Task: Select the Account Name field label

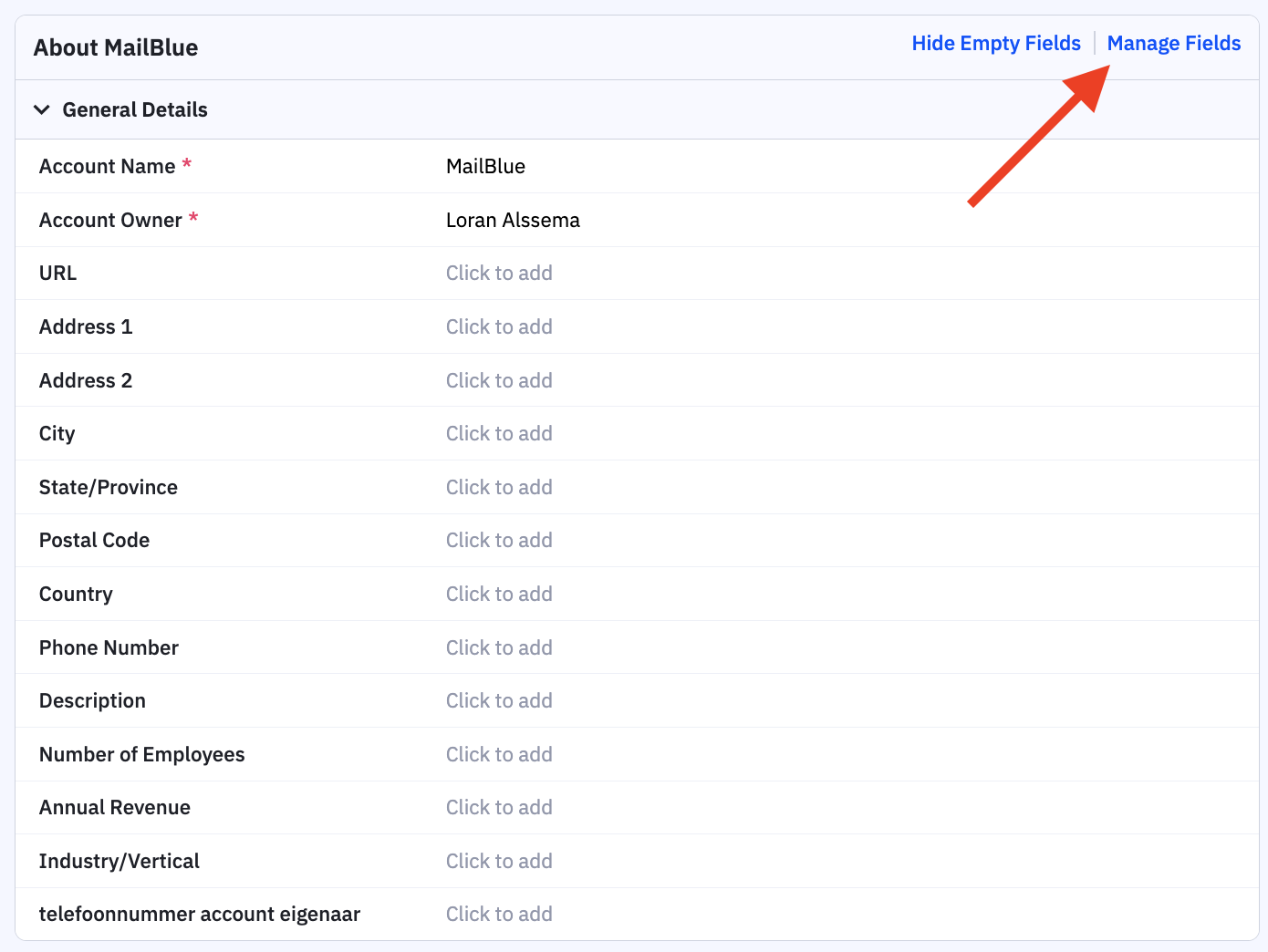Action: point(107,167)
